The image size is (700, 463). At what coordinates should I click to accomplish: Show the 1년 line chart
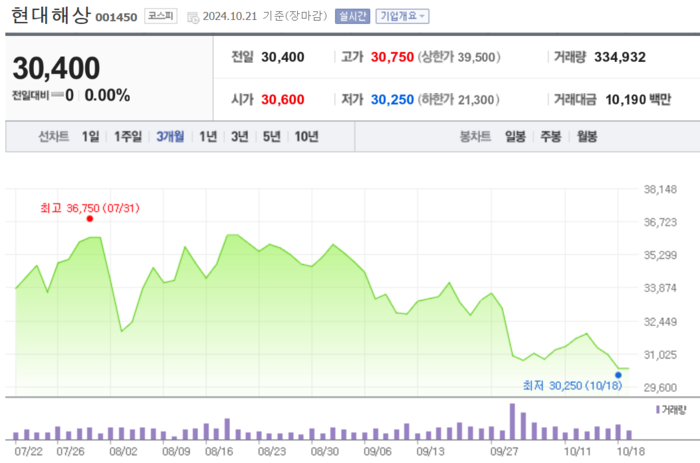208,137
